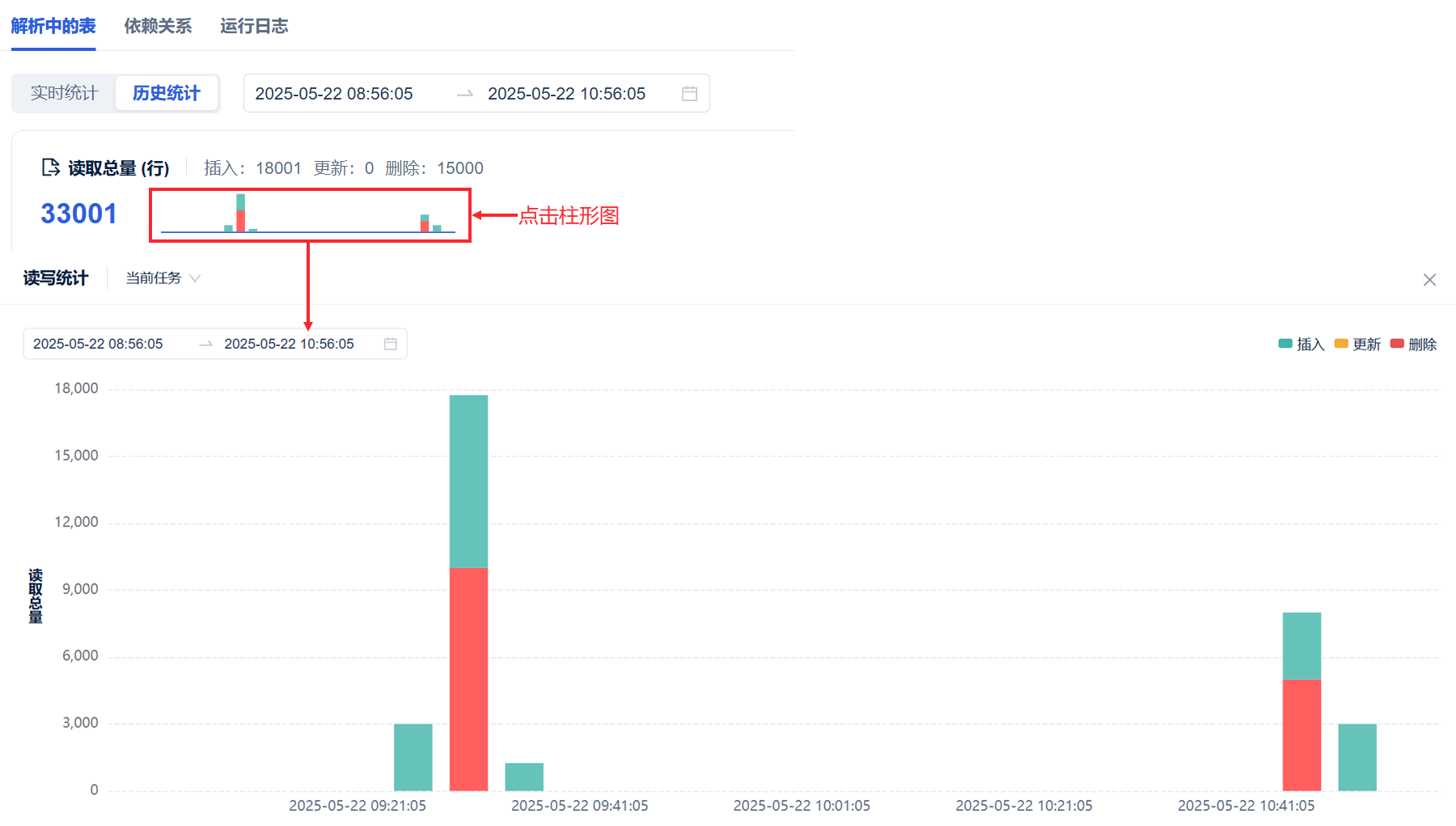Select the 实时统计 toggle option
This screenshot has width=1456, height=826.
[x=64, y=93]
